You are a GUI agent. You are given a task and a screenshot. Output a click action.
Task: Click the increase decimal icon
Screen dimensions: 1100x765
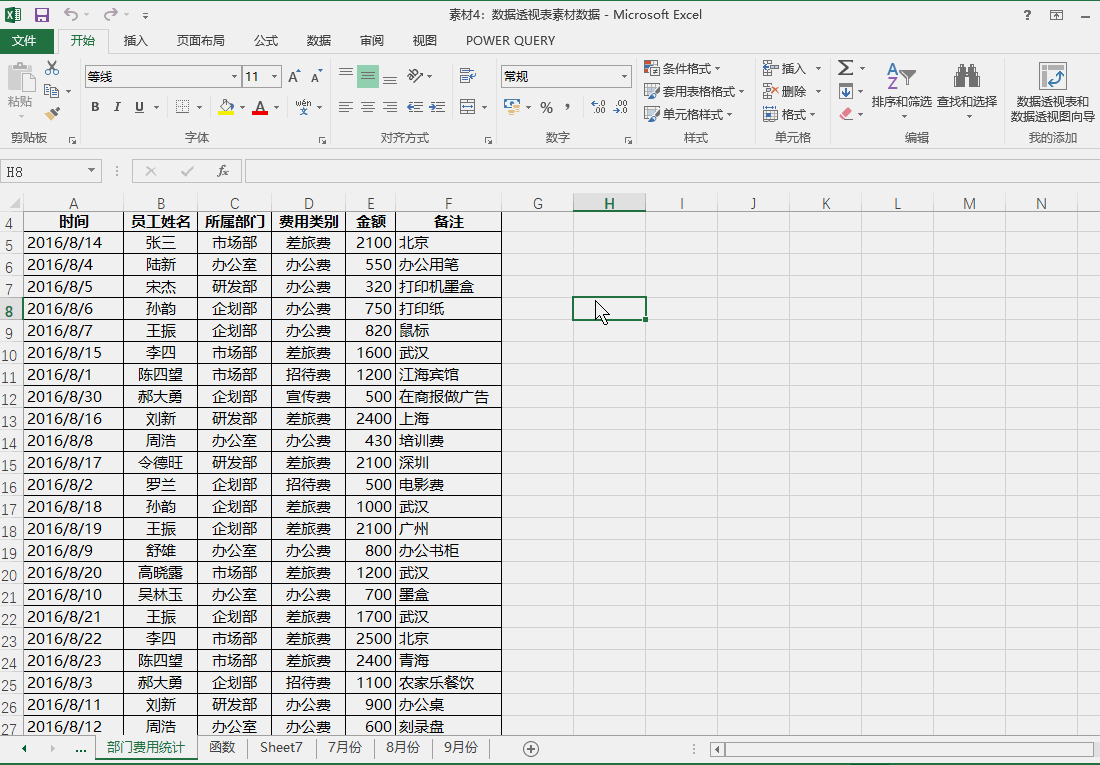(x=598, y=107)
